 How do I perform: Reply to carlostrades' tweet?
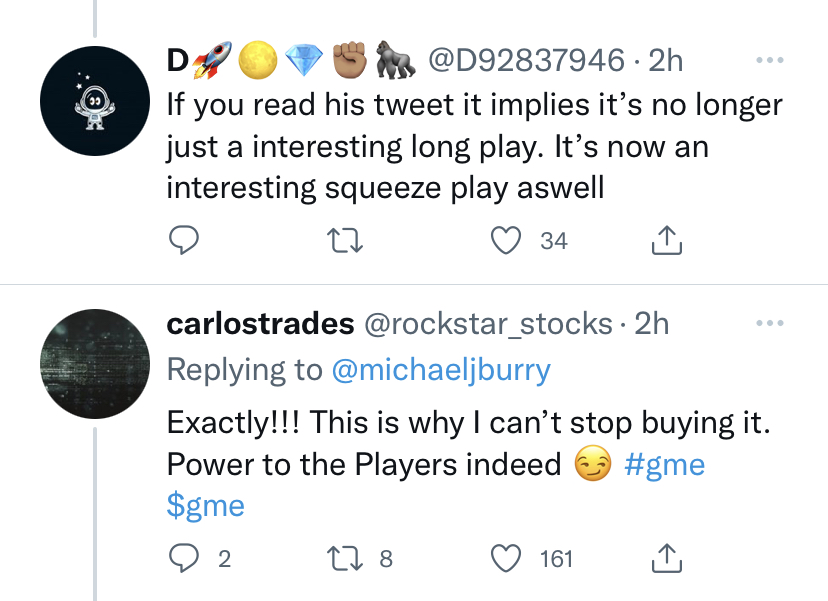(x=181, y=559)
